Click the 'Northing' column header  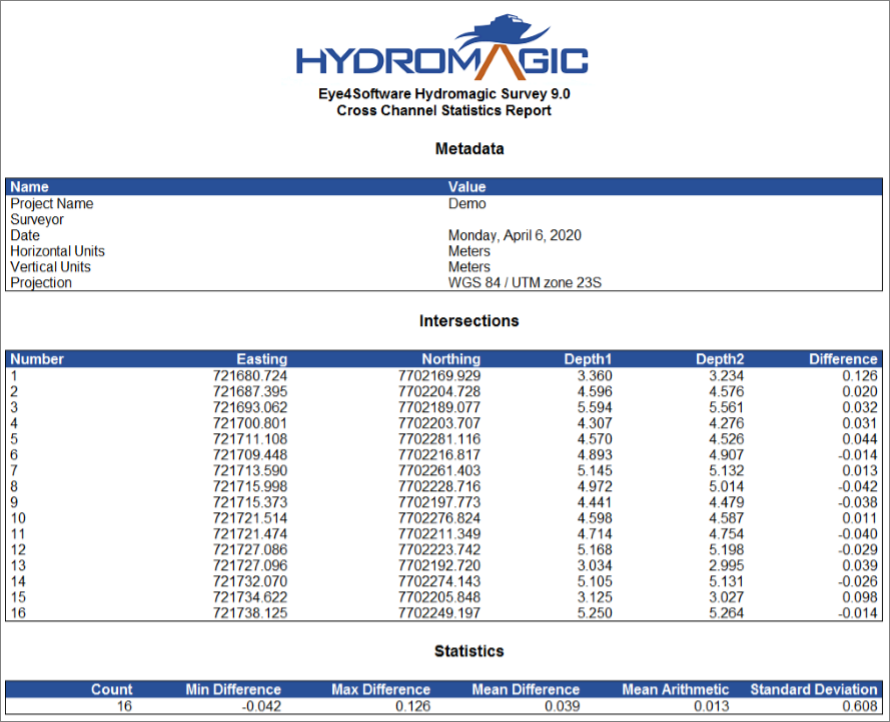tap(451, 359)
